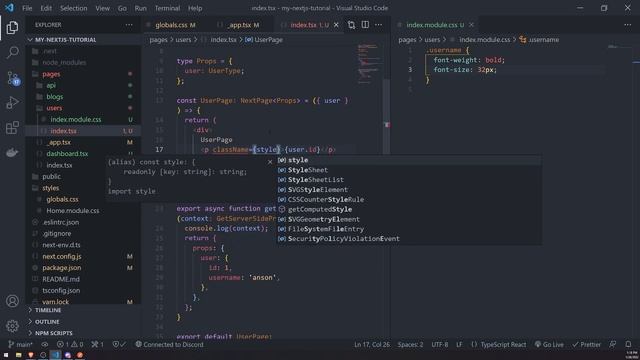The image size is (640, 360).
Task: Open Source Control view
Action: 12,78
